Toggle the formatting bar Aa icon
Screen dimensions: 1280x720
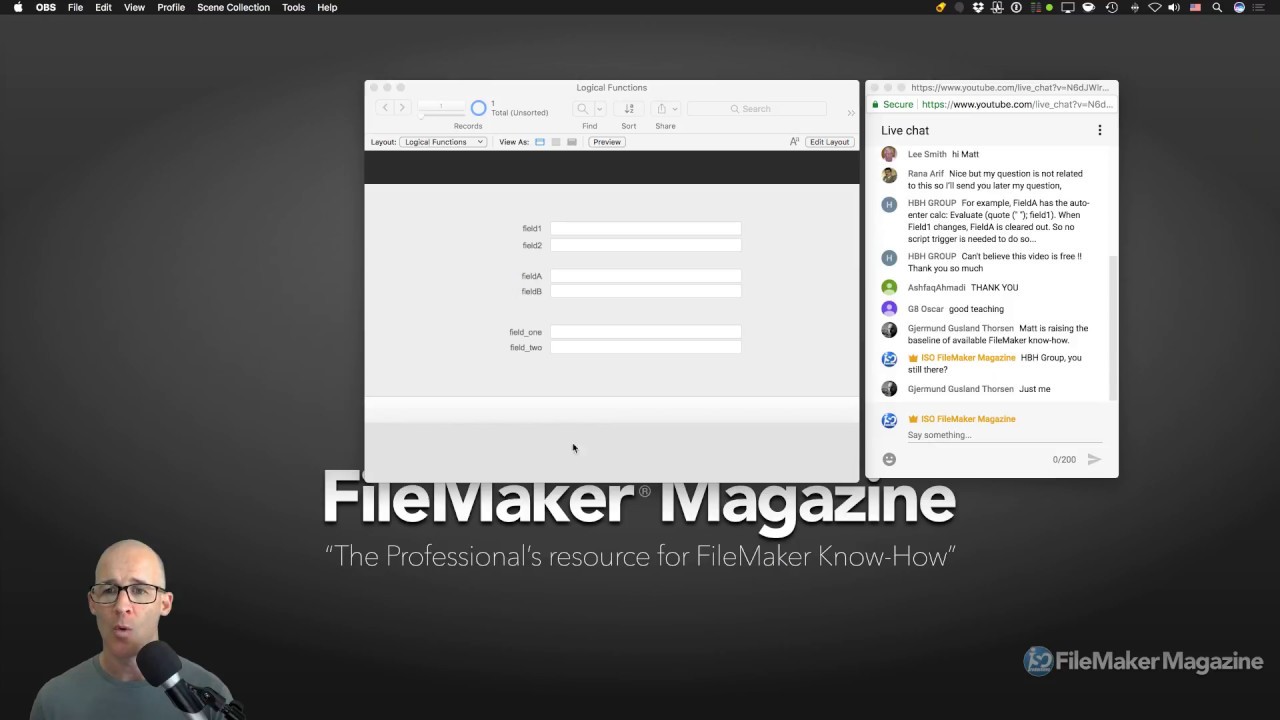[794, 142]
